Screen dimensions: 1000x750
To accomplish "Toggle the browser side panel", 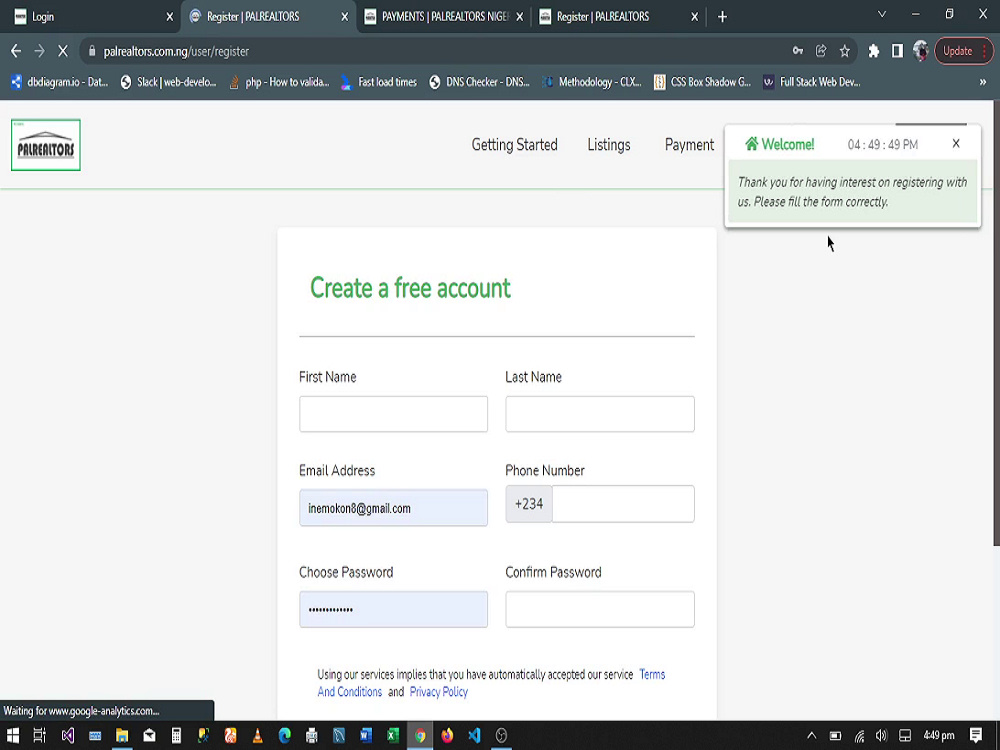I will pyautogui.click(x=897, y=51).
